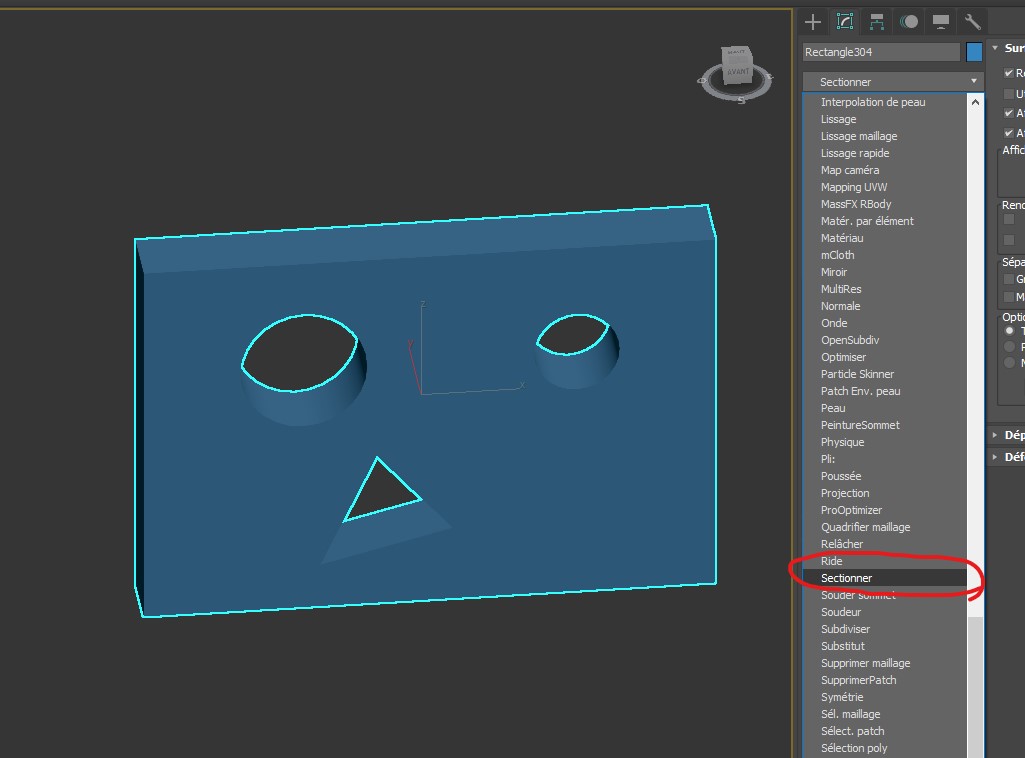The height and width of the screenshot is (758, 1025).
Task: Click the Rectangle304 object name field
Action: pyautogui.click(x=880, y=52)
